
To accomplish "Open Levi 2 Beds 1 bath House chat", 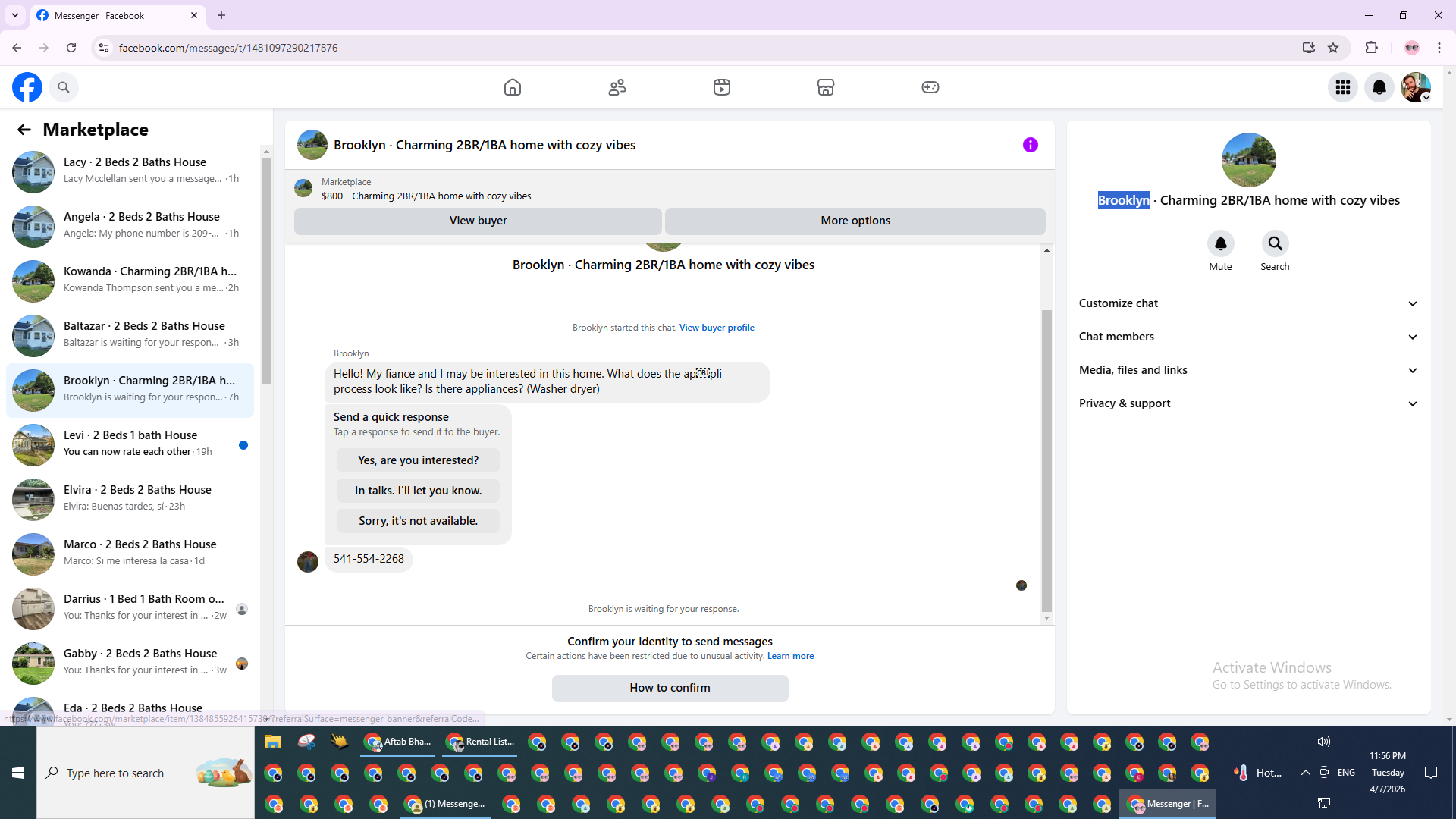I will tap(130, 444).
